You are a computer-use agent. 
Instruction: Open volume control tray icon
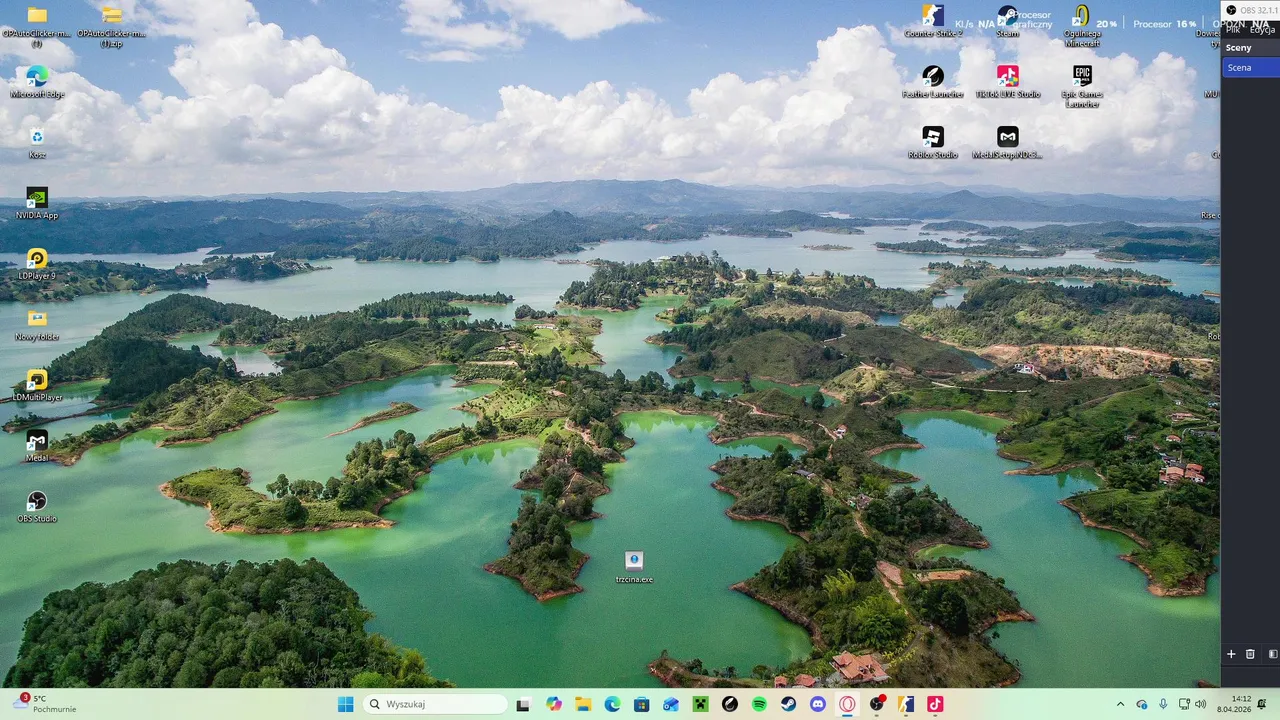tap(1201, 704)
